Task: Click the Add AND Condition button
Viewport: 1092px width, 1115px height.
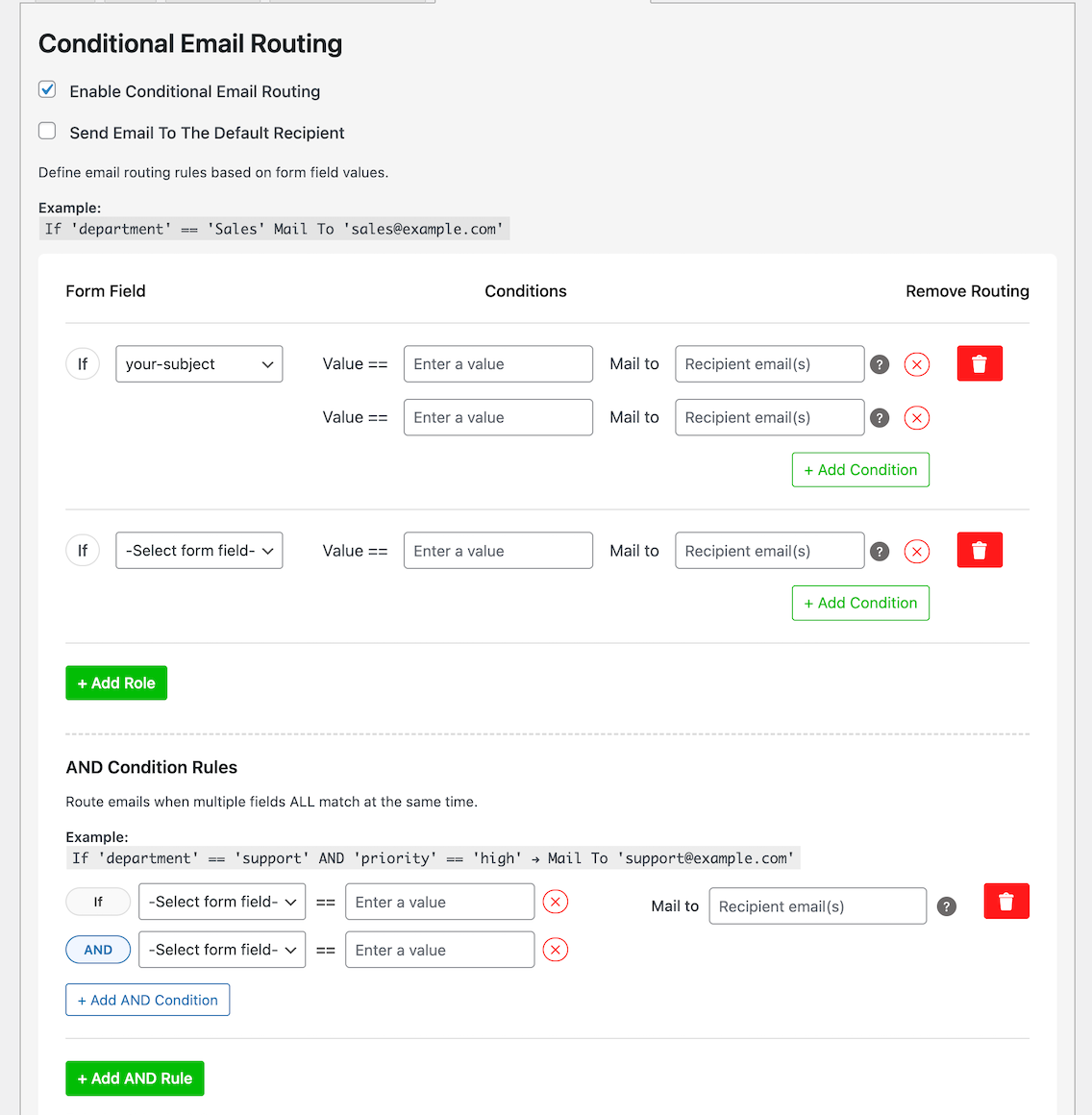Action: tap(147, 1000)
